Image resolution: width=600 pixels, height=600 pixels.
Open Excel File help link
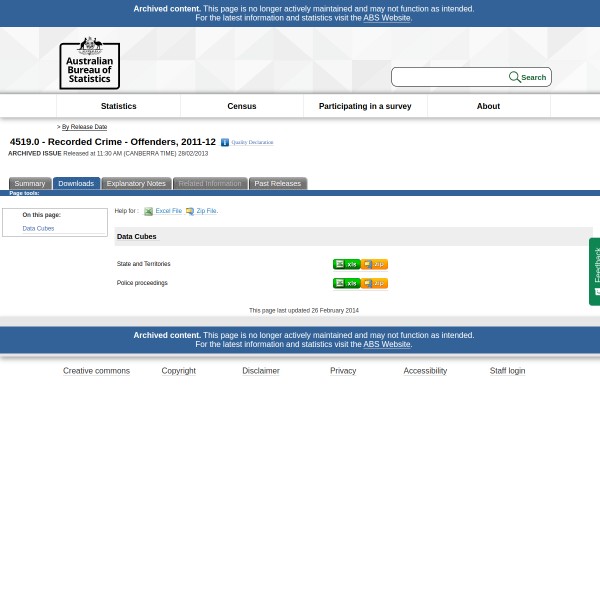(168, 211)
